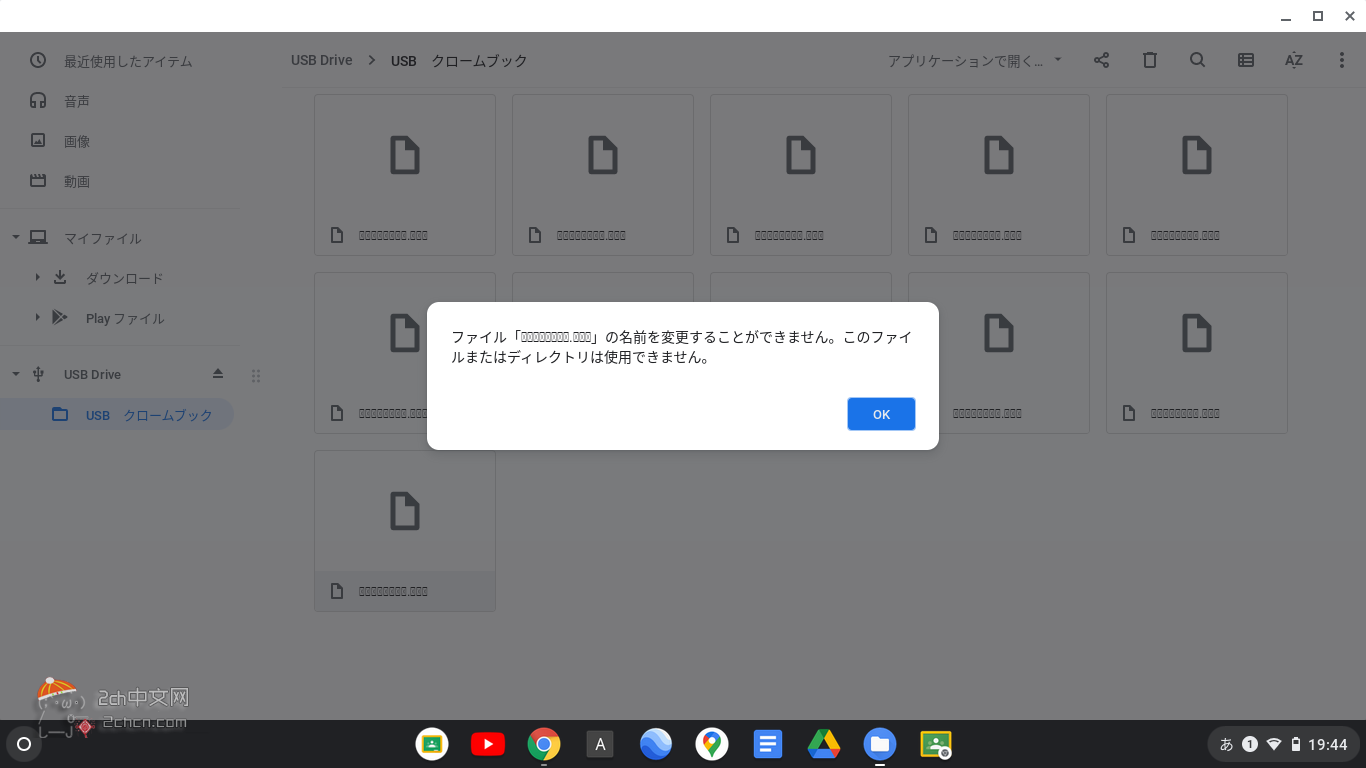
Task: Launch Google Maps from the shelf
Action: point(712,744)
